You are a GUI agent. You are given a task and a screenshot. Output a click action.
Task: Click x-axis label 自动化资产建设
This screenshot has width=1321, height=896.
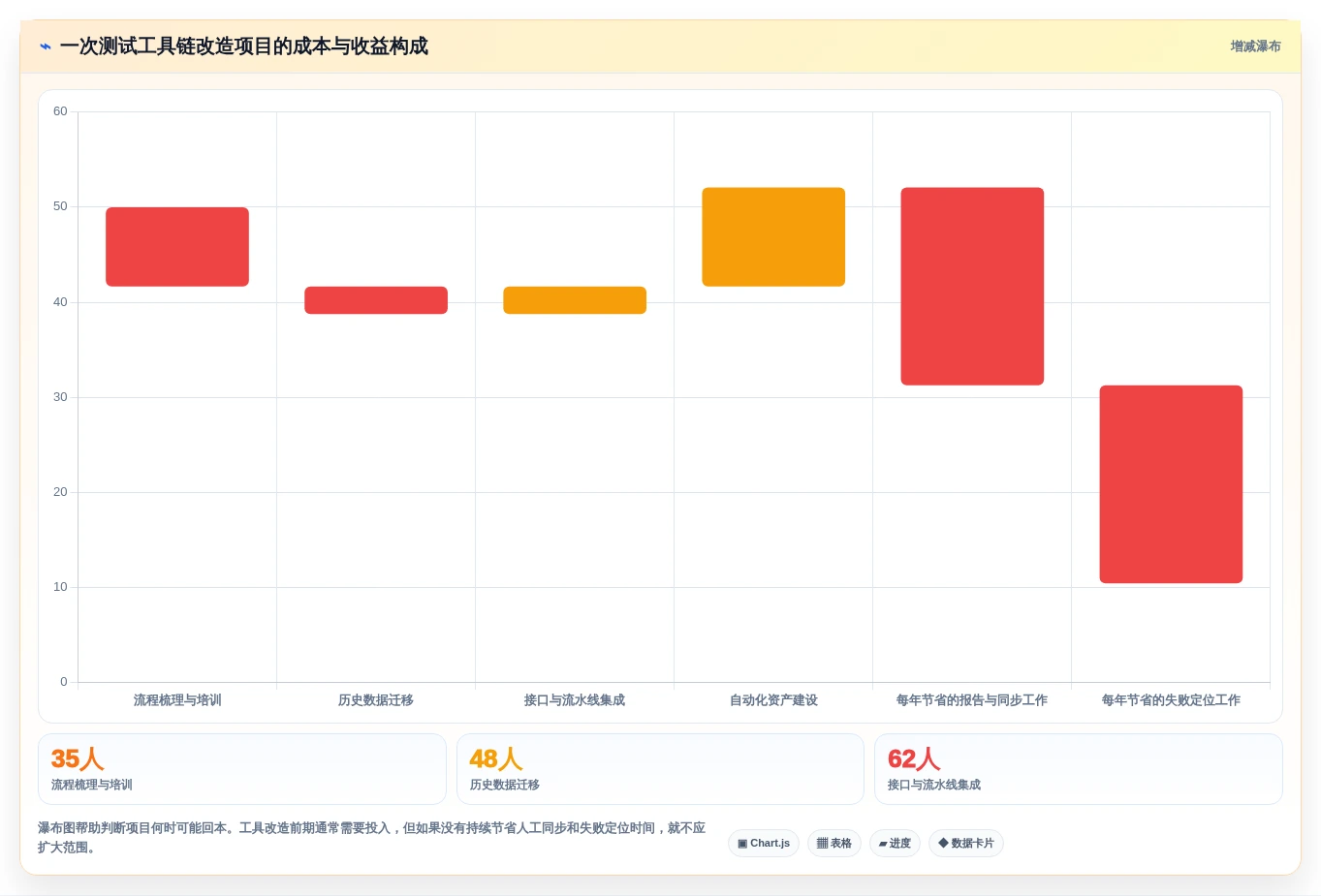[x=773, y=700]
